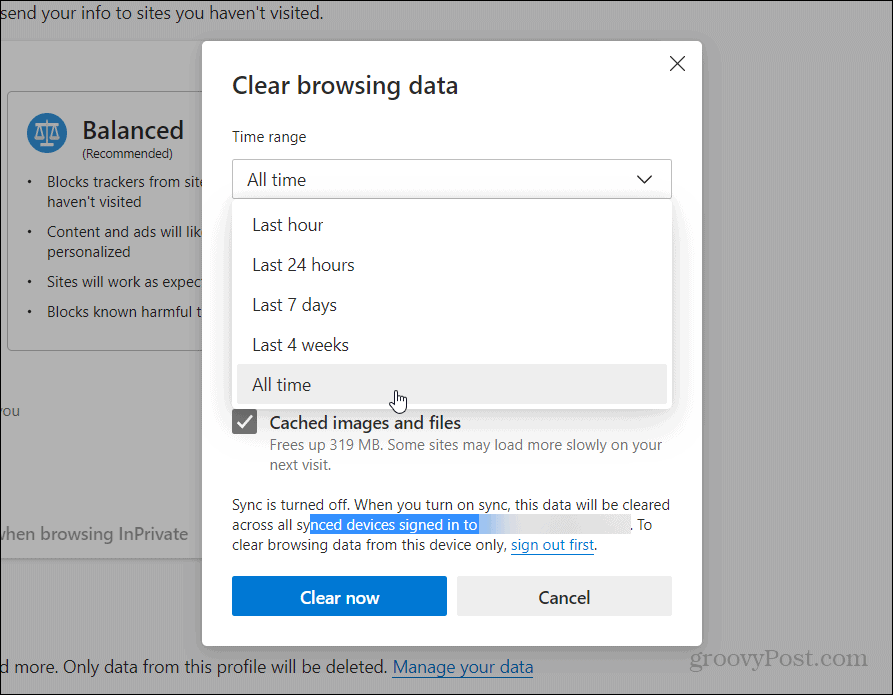
Task: Click the dropdown chevron arrow
Action: point(644,179)
